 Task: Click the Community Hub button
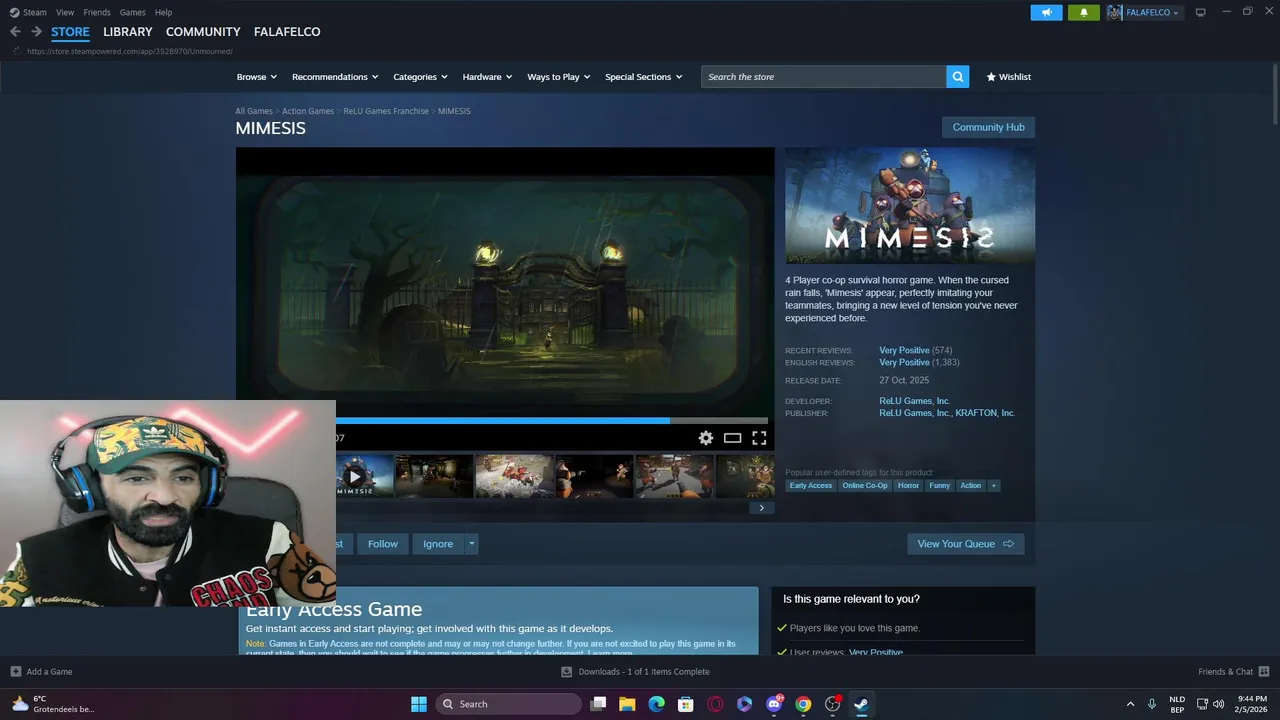[x=988, y=127]
